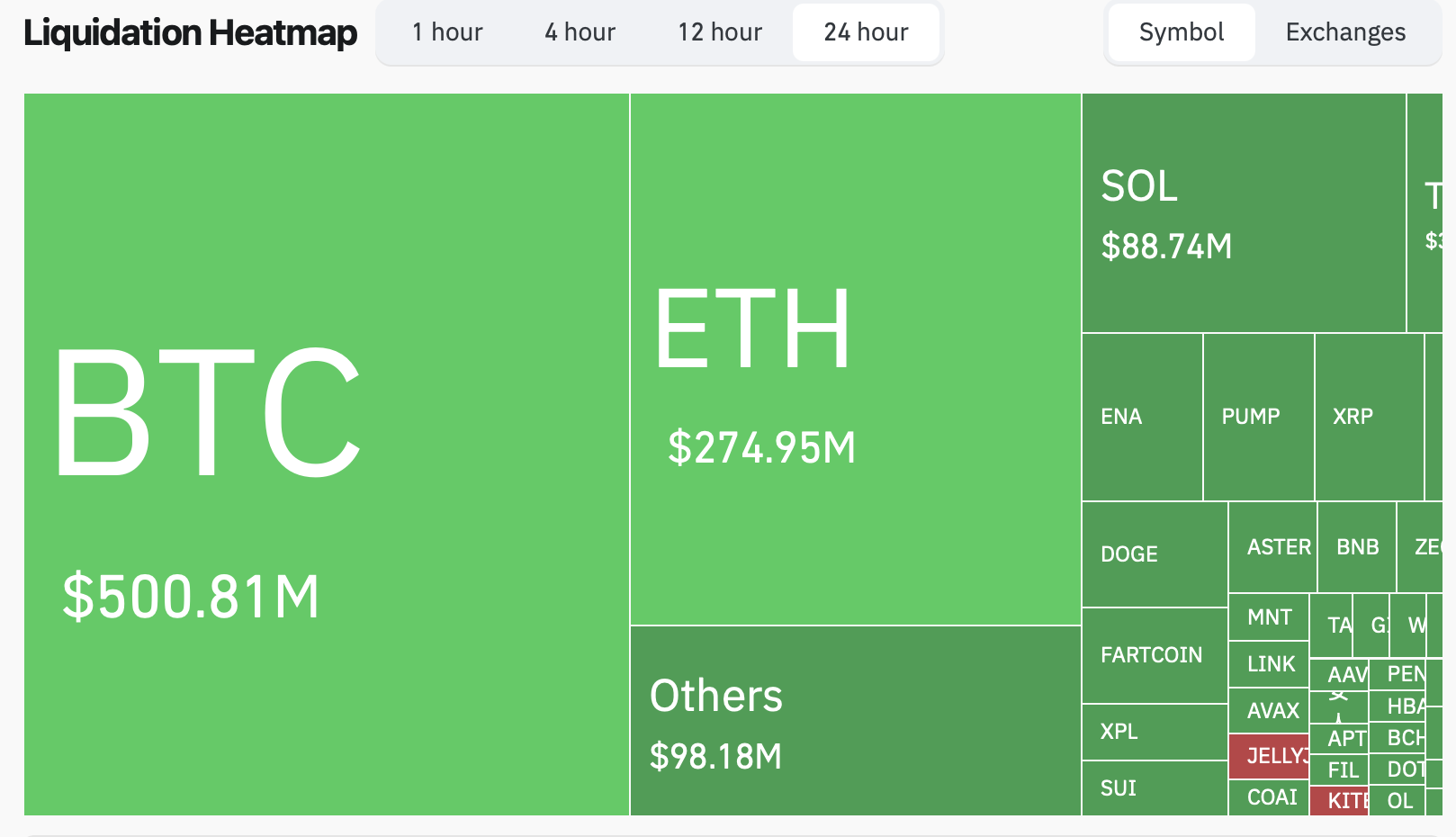Viewport: 1456px width, 837px height.
Task: Select the 1 hour timeframe tab
Action: click(447, 32)
